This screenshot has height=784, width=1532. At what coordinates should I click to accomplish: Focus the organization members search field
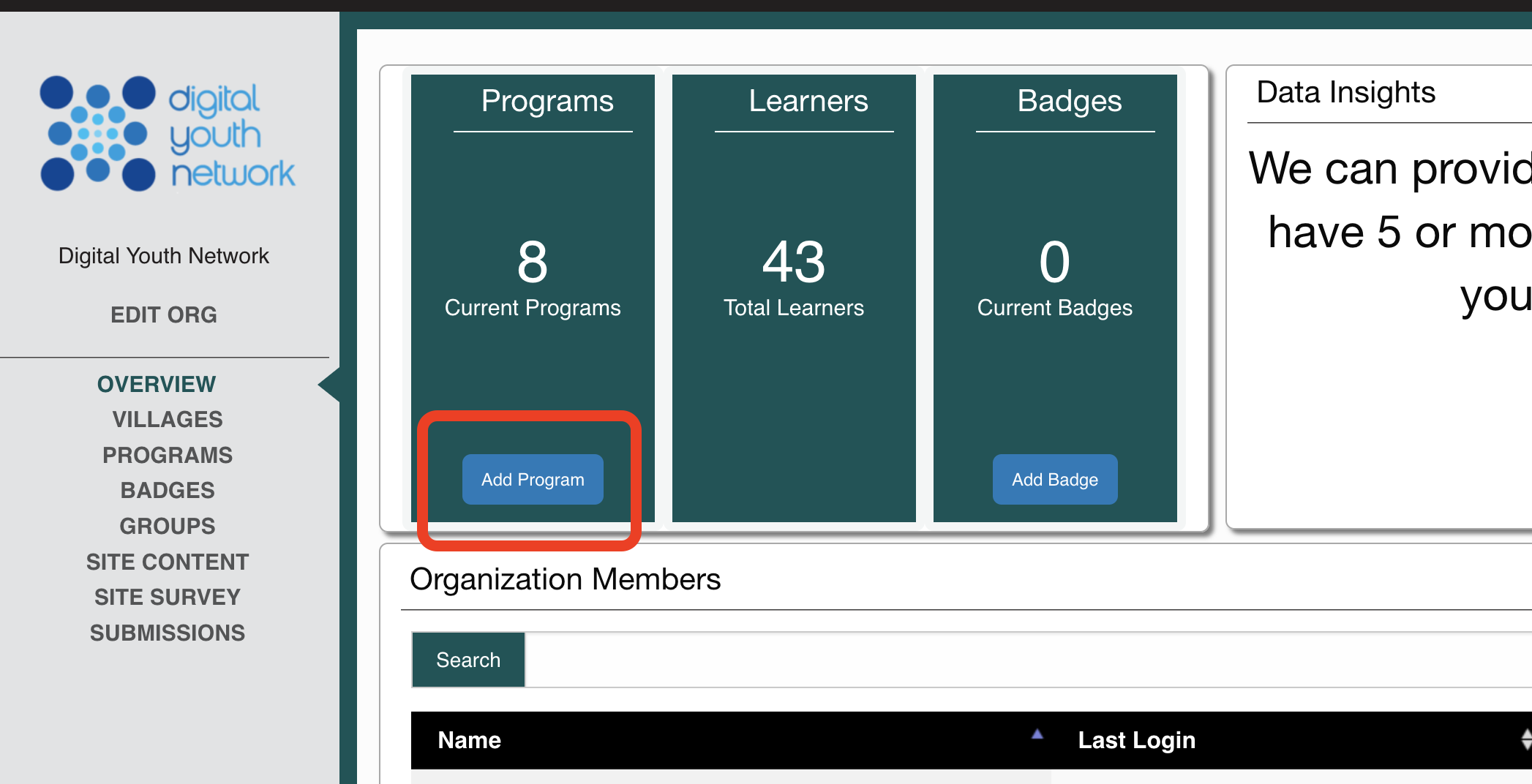[x=1029, y=660]
